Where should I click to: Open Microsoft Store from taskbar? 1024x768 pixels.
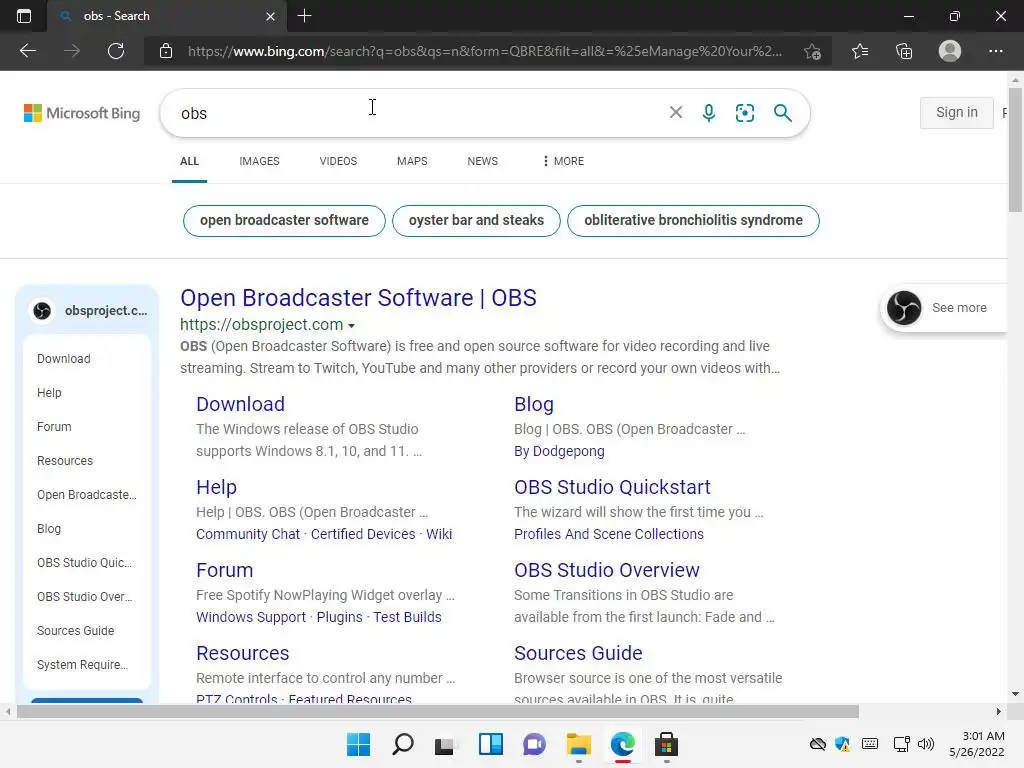666,744
